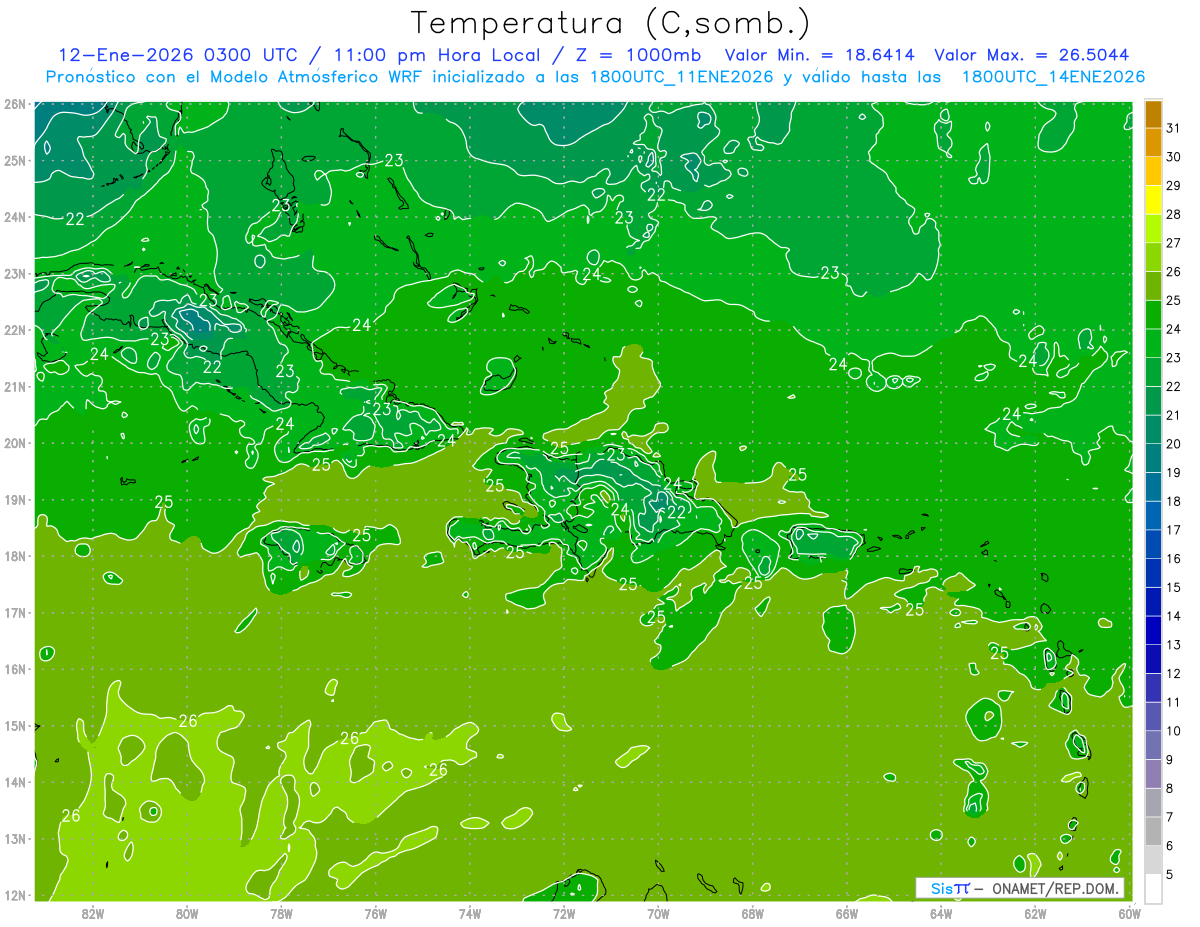Click the legend label "28"
The height and width of the screenshot is (927, 1200).
click(1173, 214)
